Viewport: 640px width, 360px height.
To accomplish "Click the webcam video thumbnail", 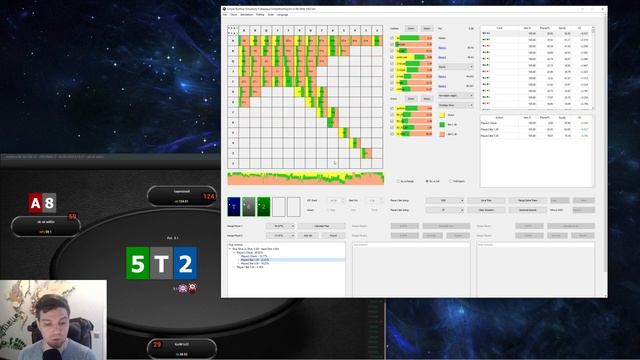I will pyautogui.click(x=53, y=320).
